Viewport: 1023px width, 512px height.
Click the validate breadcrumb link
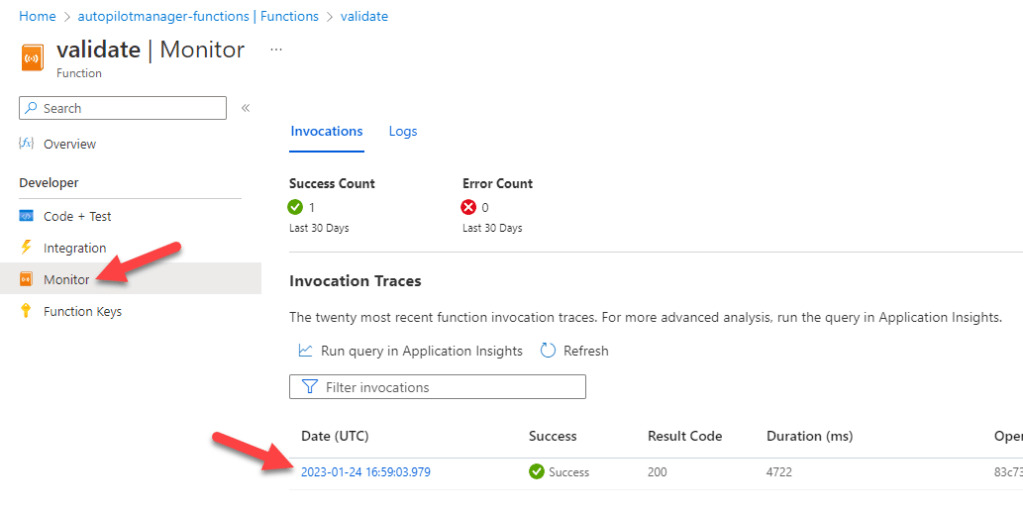point(364,16)
